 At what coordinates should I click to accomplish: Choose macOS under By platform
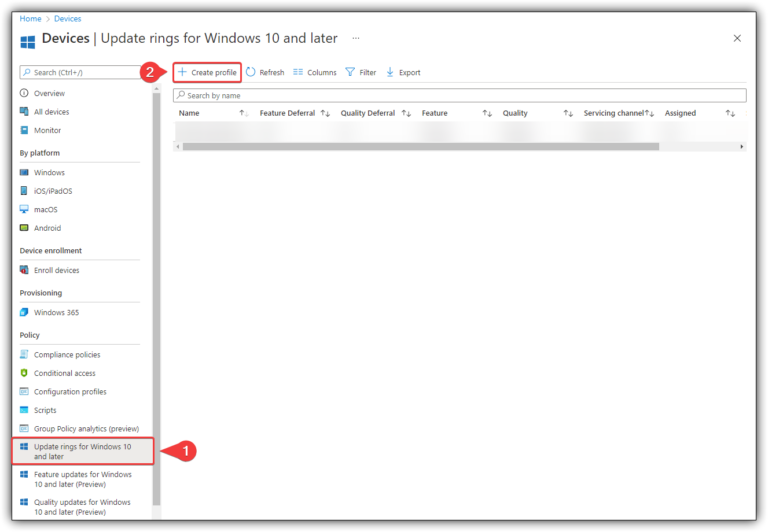46,209
